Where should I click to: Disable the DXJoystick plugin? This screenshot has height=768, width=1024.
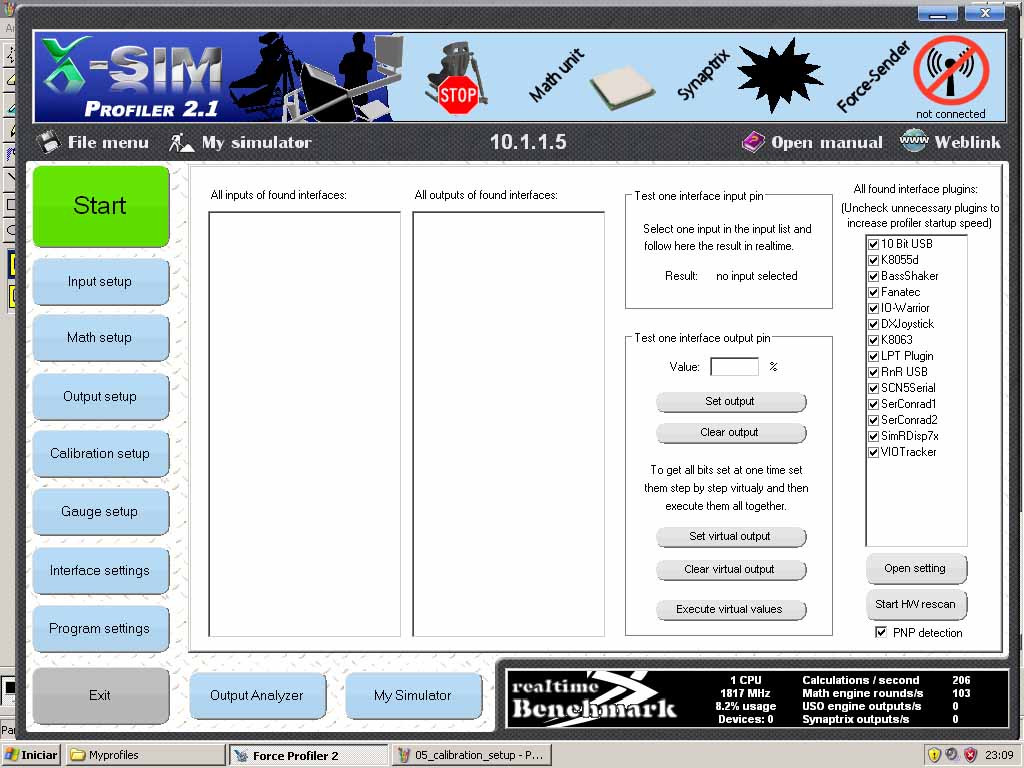click(x=873, y=324)
